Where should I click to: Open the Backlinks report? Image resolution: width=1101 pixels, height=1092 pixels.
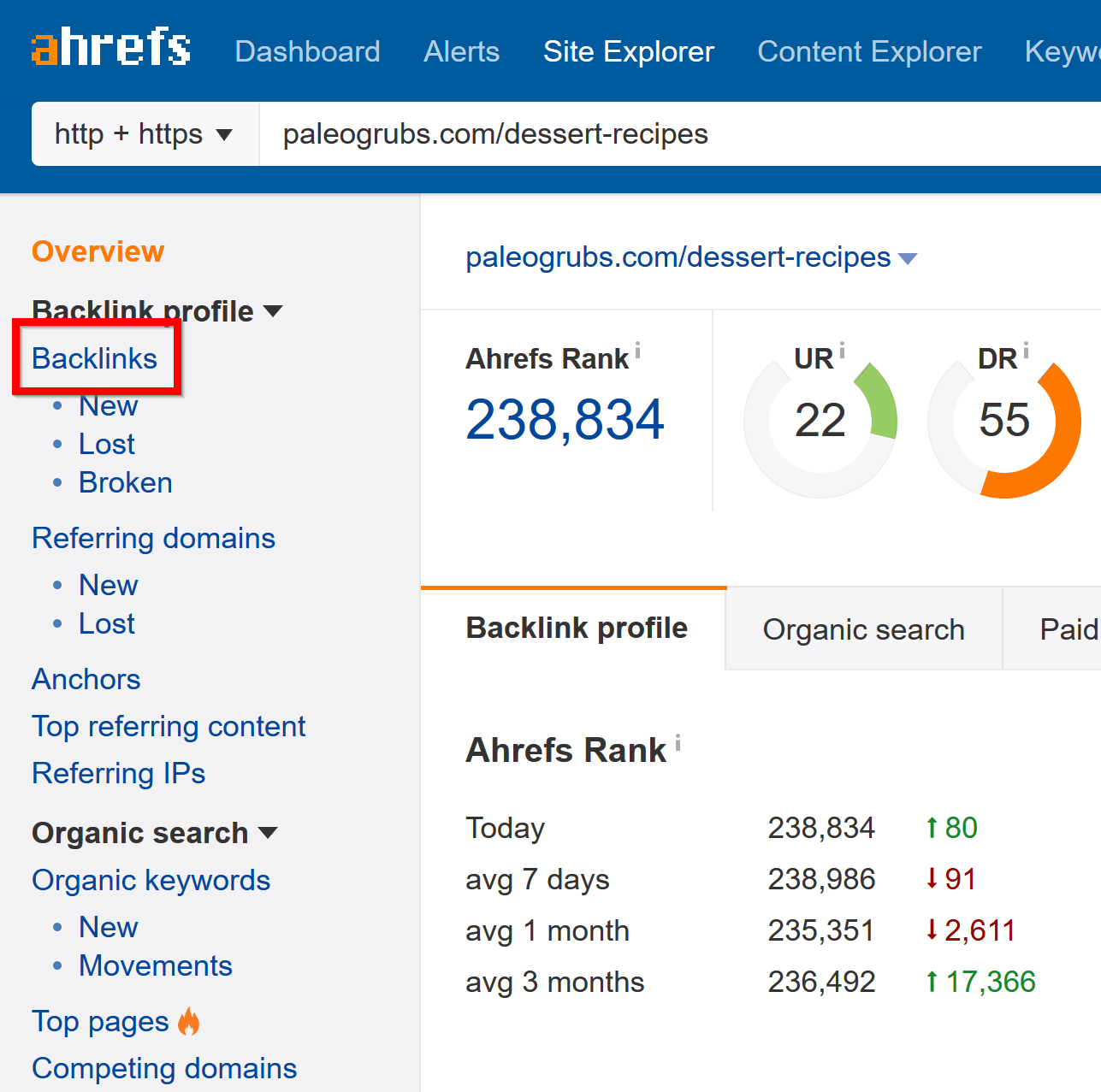click(x=94, y=357)
